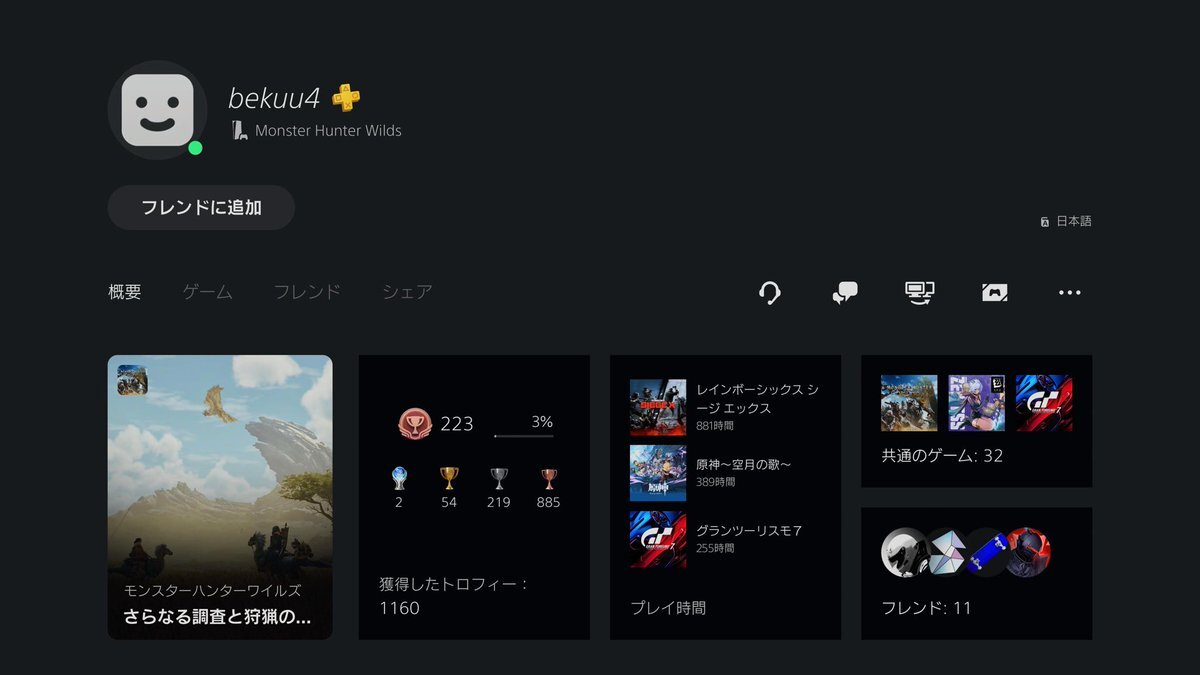Switch to the 概要 tab
Image resolution: width=1200 pixels, height=675 pixels.
tap(125, 292)
